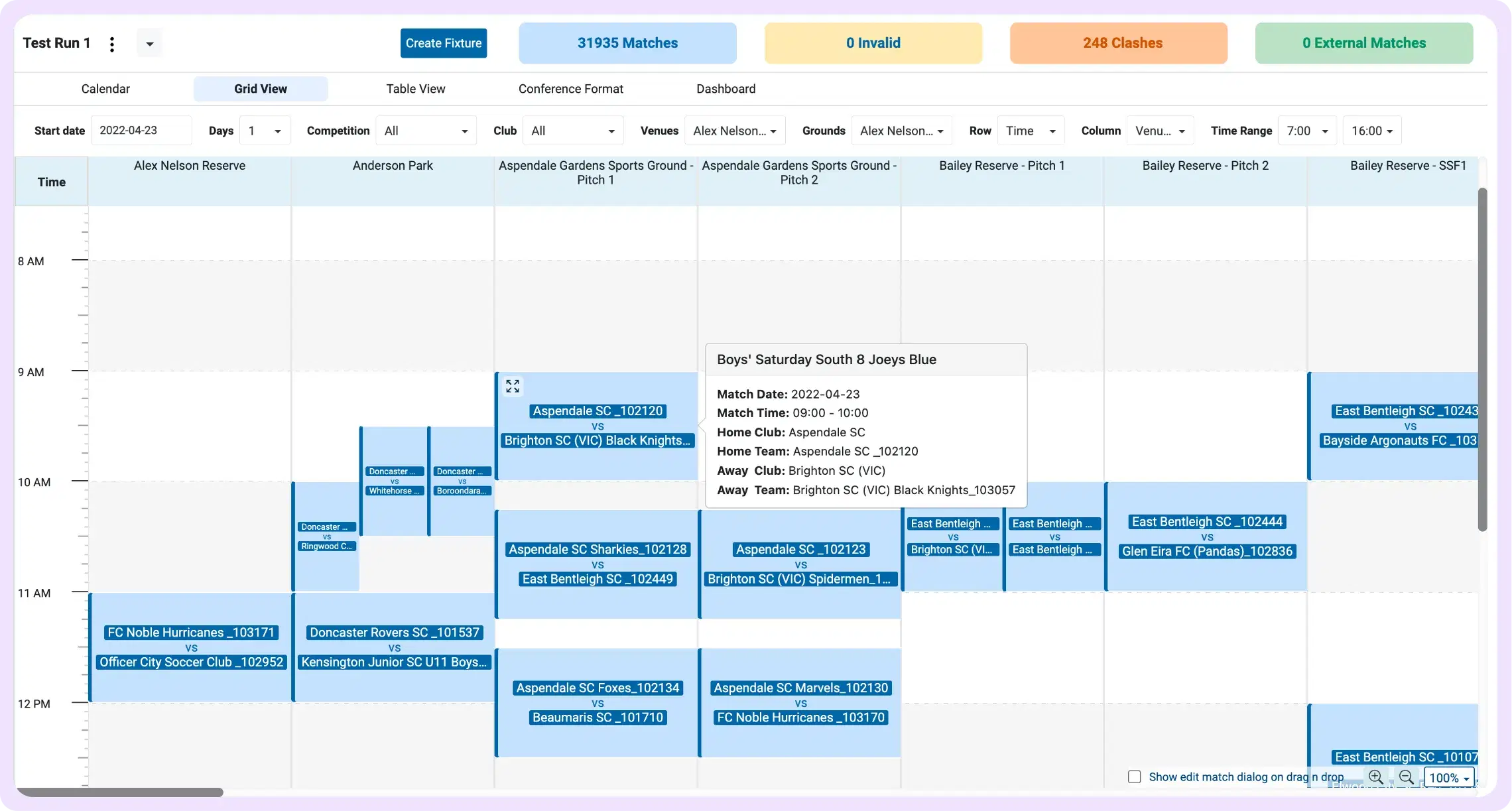The image size is (1512, 811).
Task: Click the Time row header cell
Action: (52, 182)
